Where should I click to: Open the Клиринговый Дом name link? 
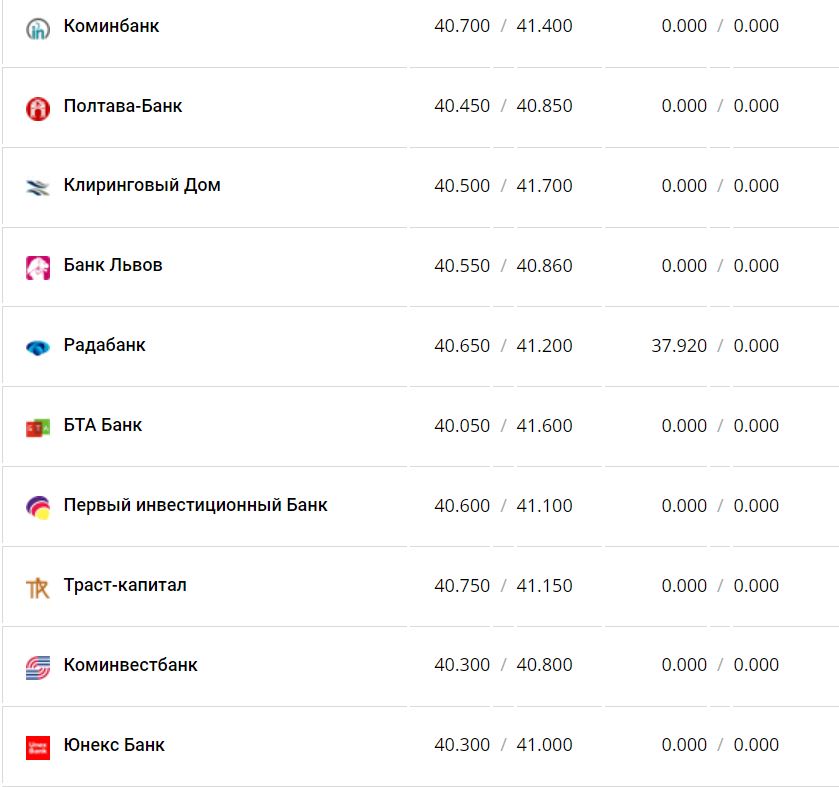(142, 185)
